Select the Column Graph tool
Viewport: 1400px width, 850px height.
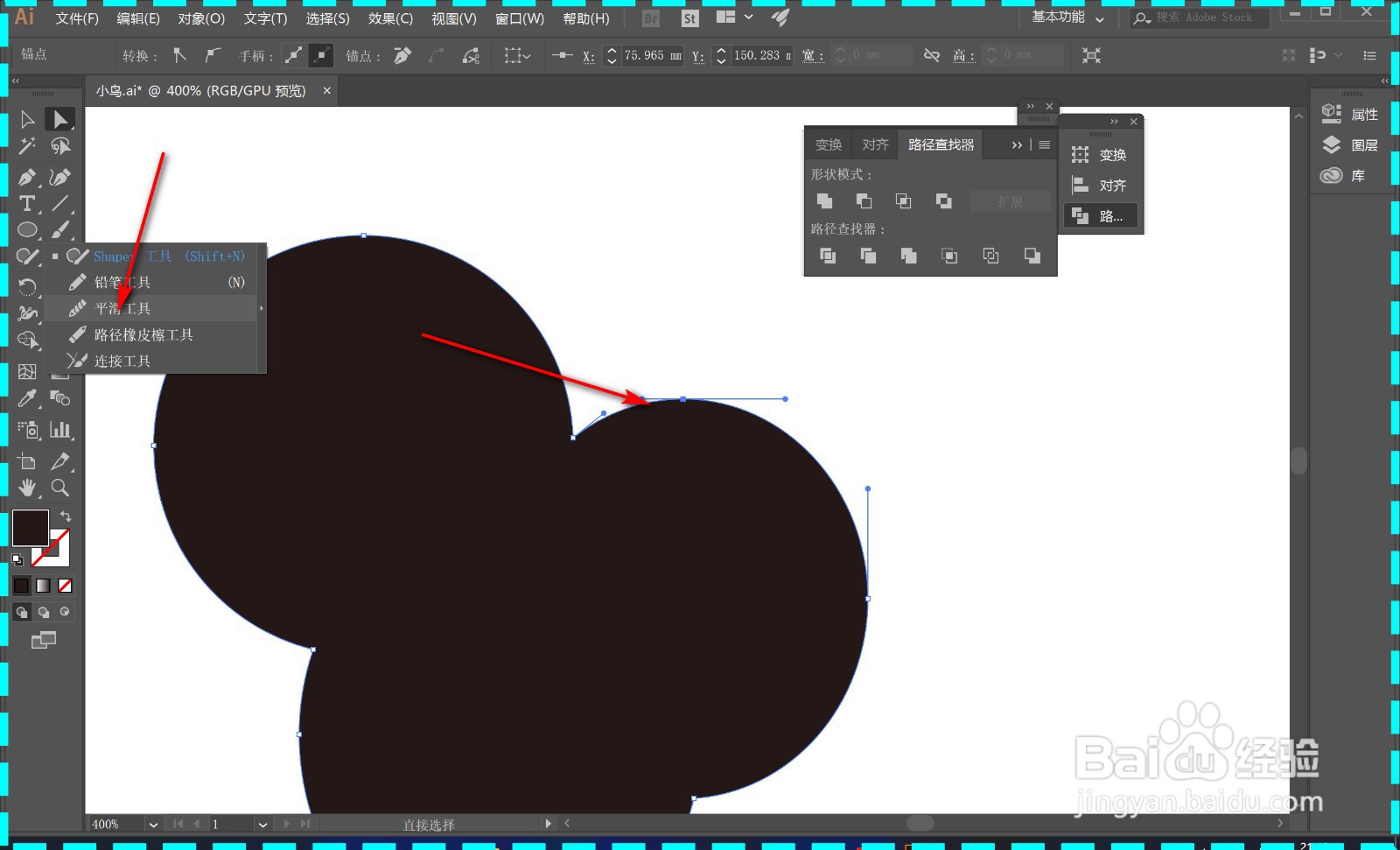tap(59, 429)
